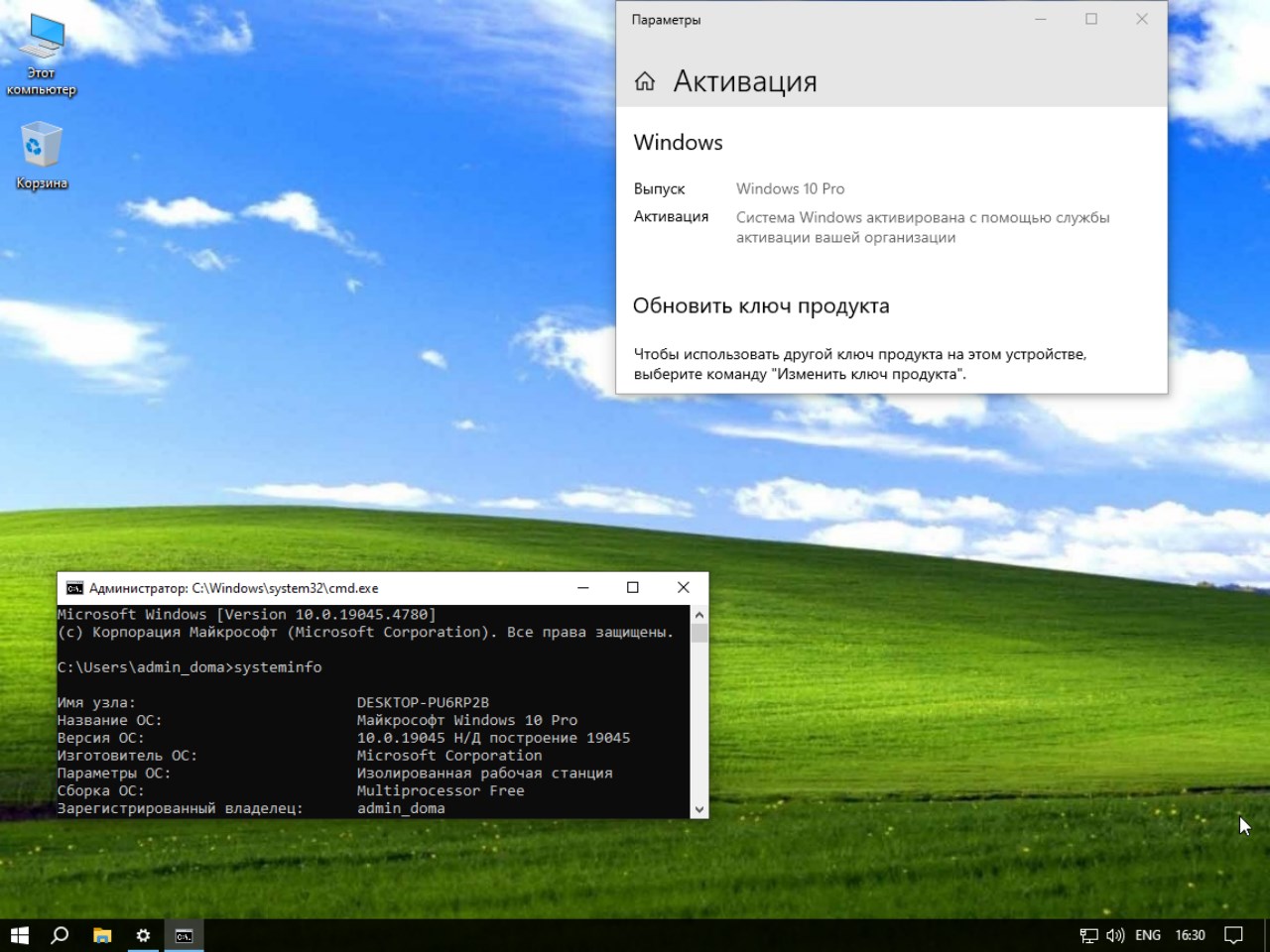Open the cmd.exe window system menu icon
Viewport: 1270px width, 952px height.
click(x=74, y=588)
